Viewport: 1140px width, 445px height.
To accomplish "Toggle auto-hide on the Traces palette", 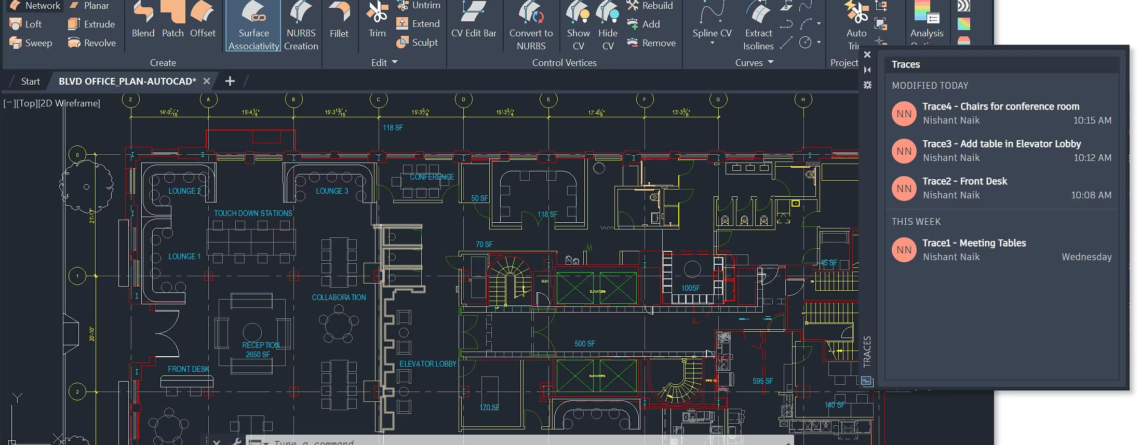I will [867, 71].
